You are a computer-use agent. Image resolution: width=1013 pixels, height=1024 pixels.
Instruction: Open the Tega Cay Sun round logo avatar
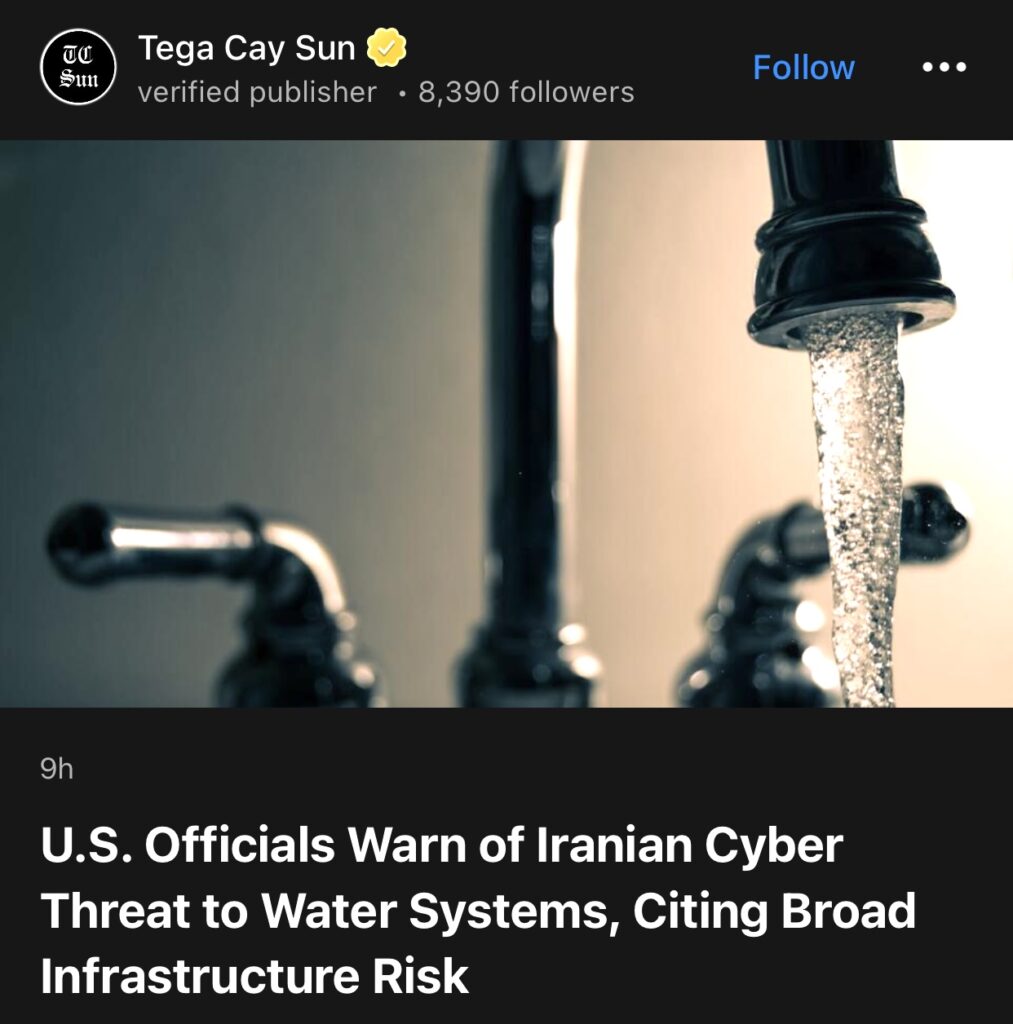coord(78,67)
